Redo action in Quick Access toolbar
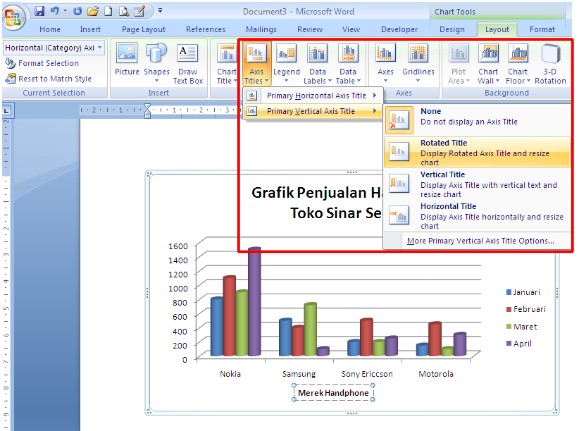 (77, 11)
